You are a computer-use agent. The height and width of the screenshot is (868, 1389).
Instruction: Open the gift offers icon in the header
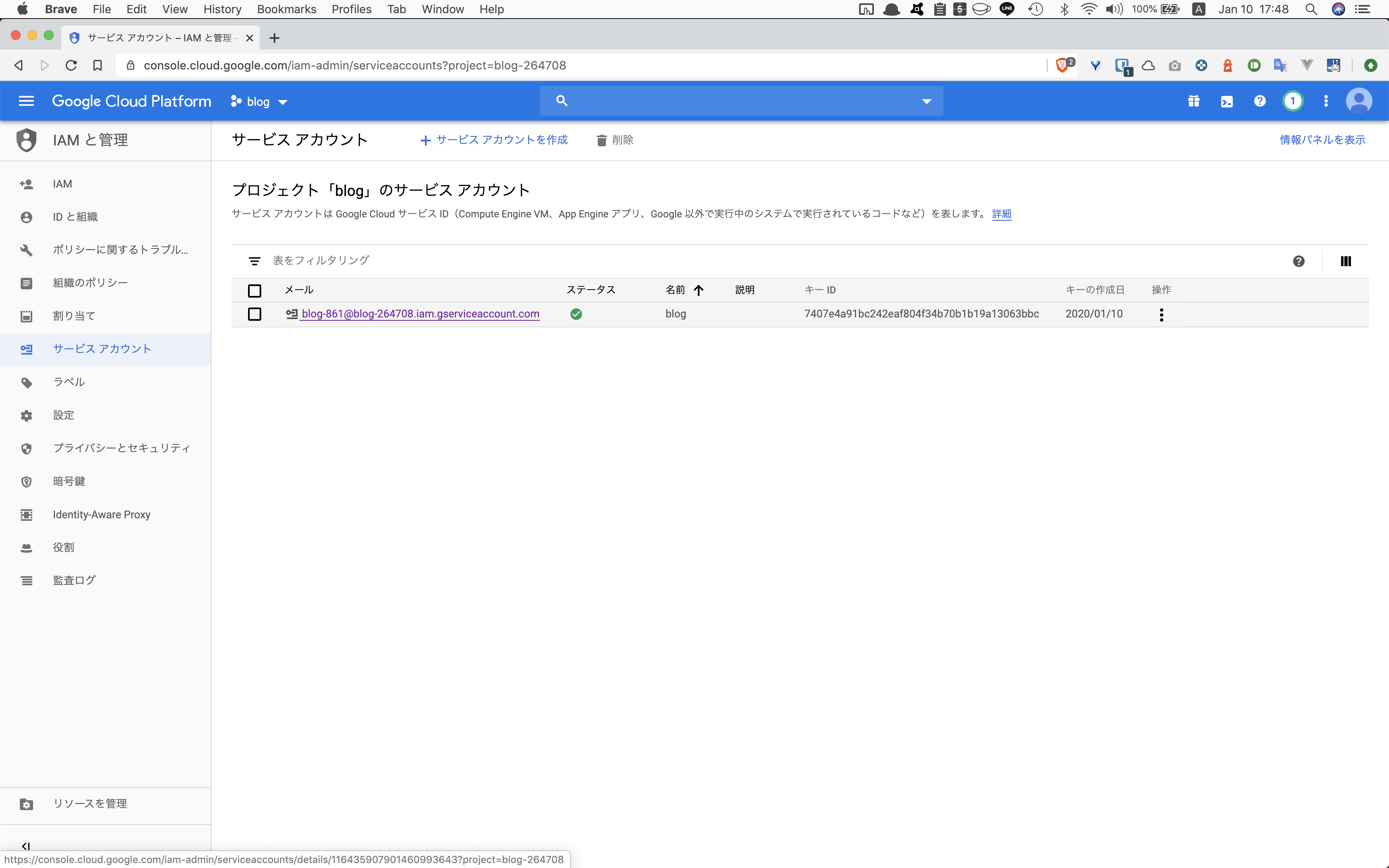[x=1193, y=100]
